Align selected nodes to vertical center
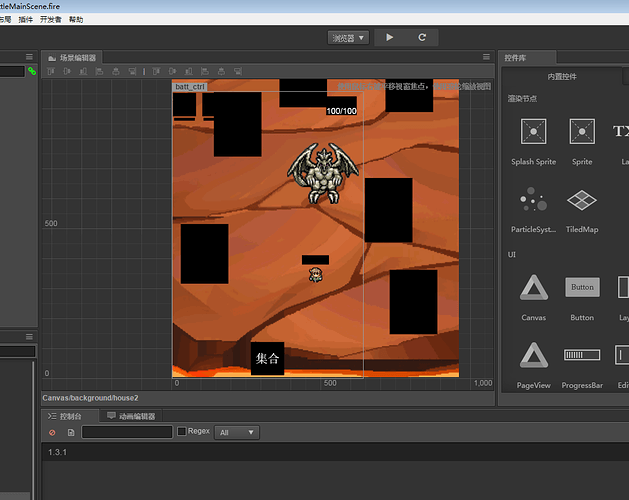This screenshot has width=629, height=500. (x=67, y=71)
